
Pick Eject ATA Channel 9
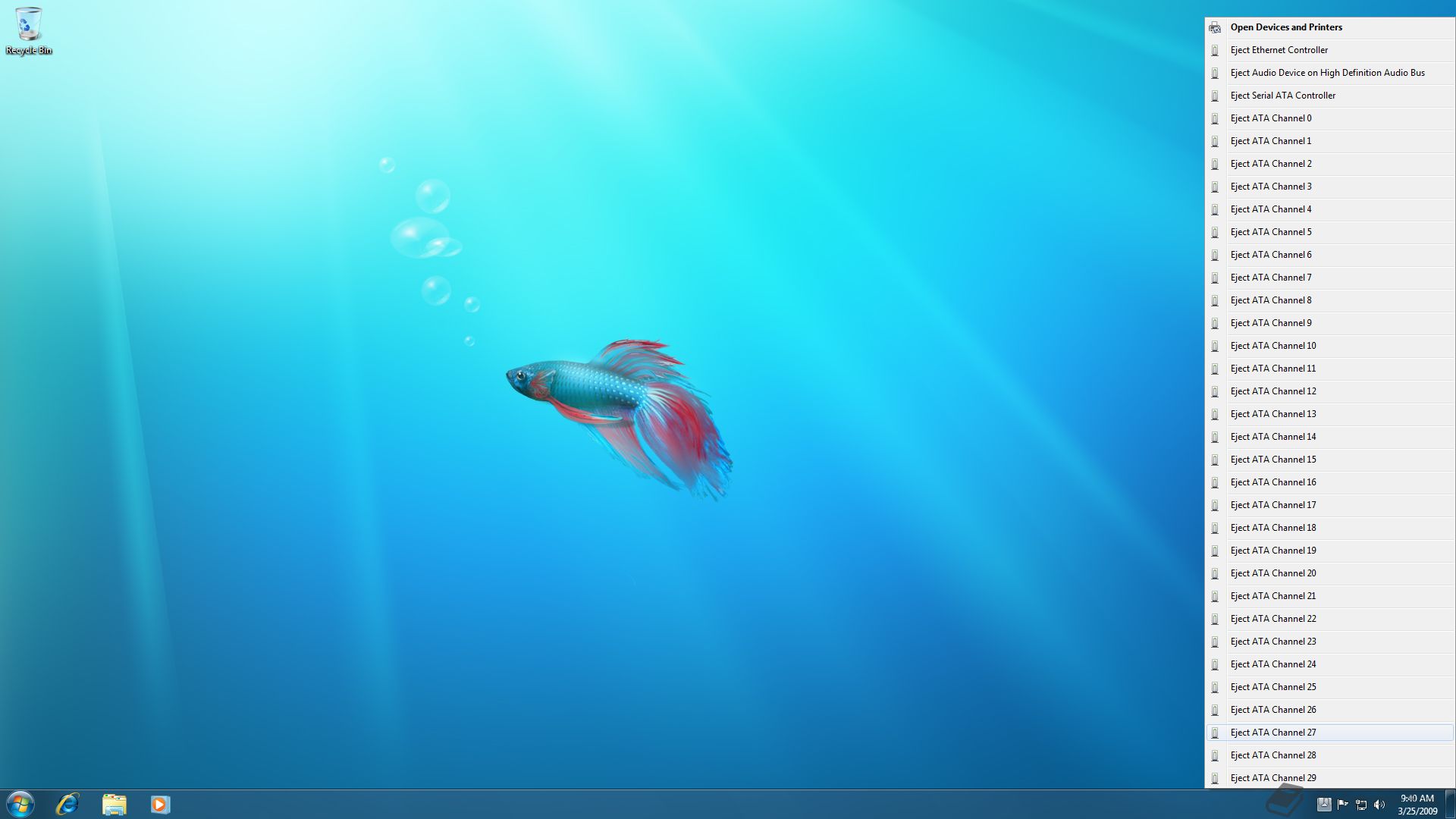coord(1329,323)
